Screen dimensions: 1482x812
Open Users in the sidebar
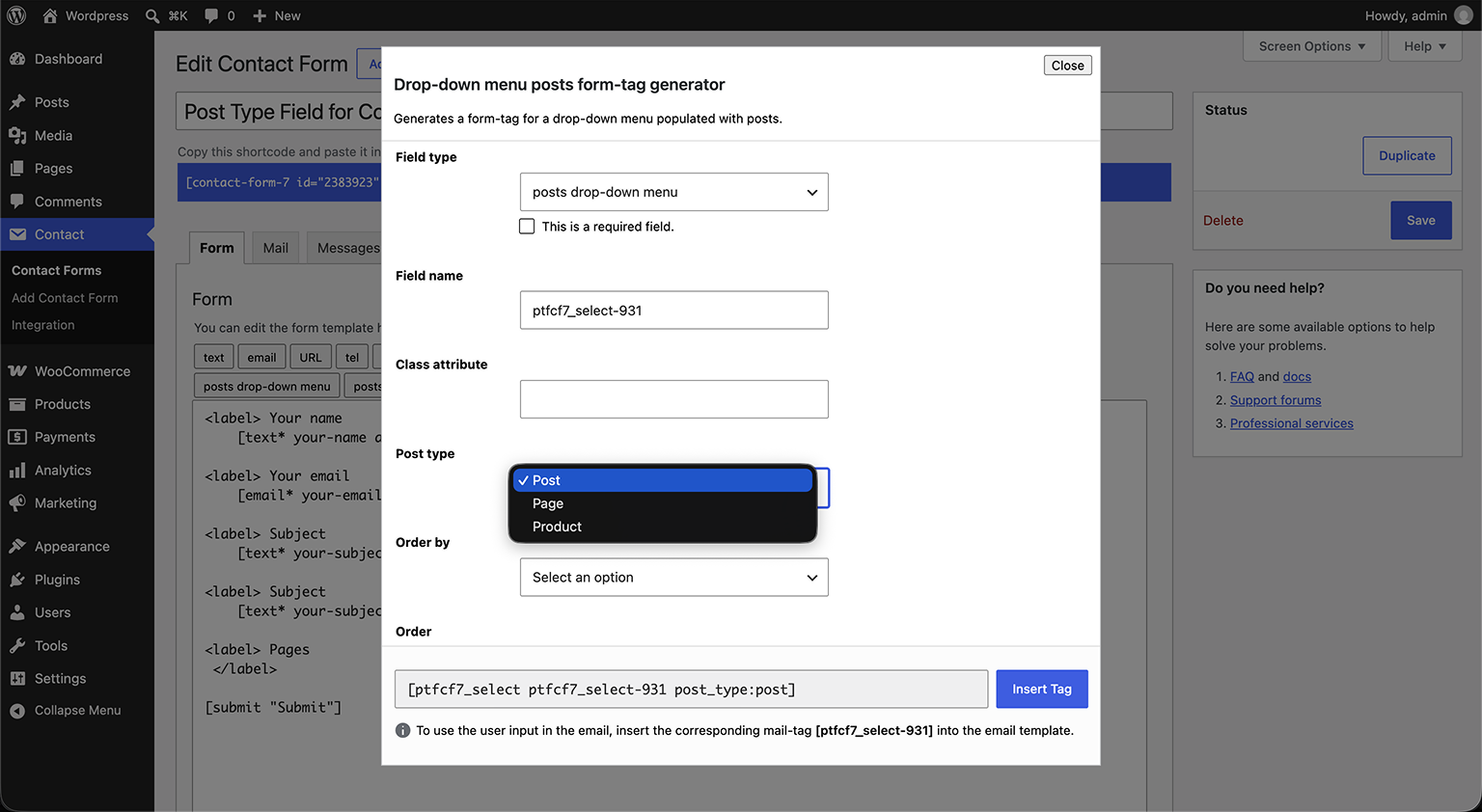point(77,612)
